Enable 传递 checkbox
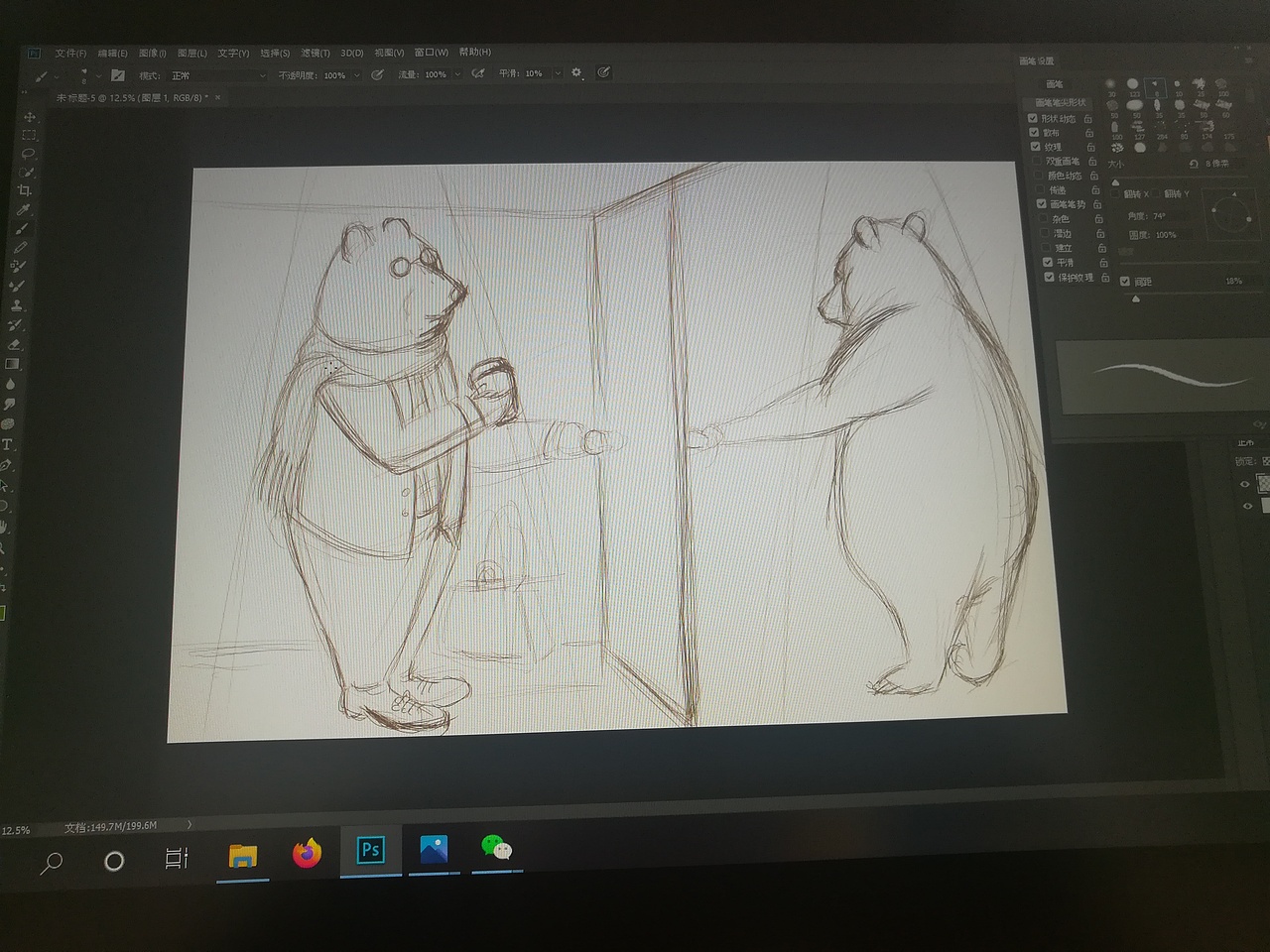The height and width of the screenshot is (952, 1270). 1040,189
